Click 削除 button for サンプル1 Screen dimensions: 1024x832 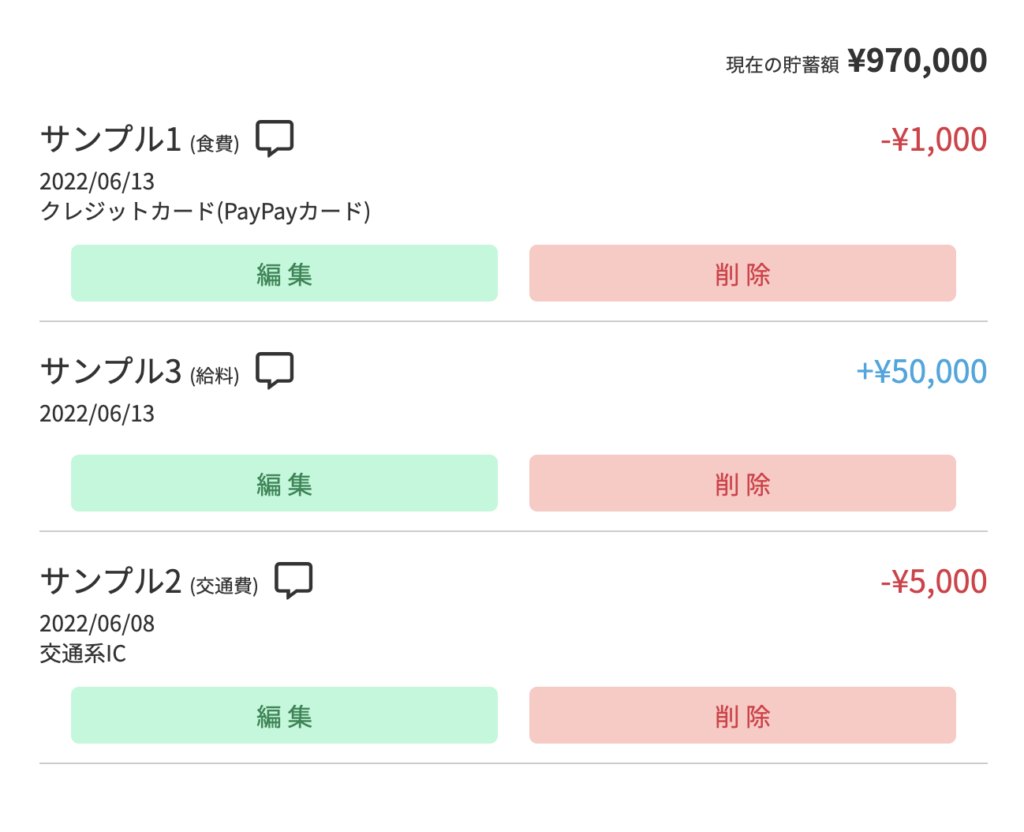coord(743,273)
